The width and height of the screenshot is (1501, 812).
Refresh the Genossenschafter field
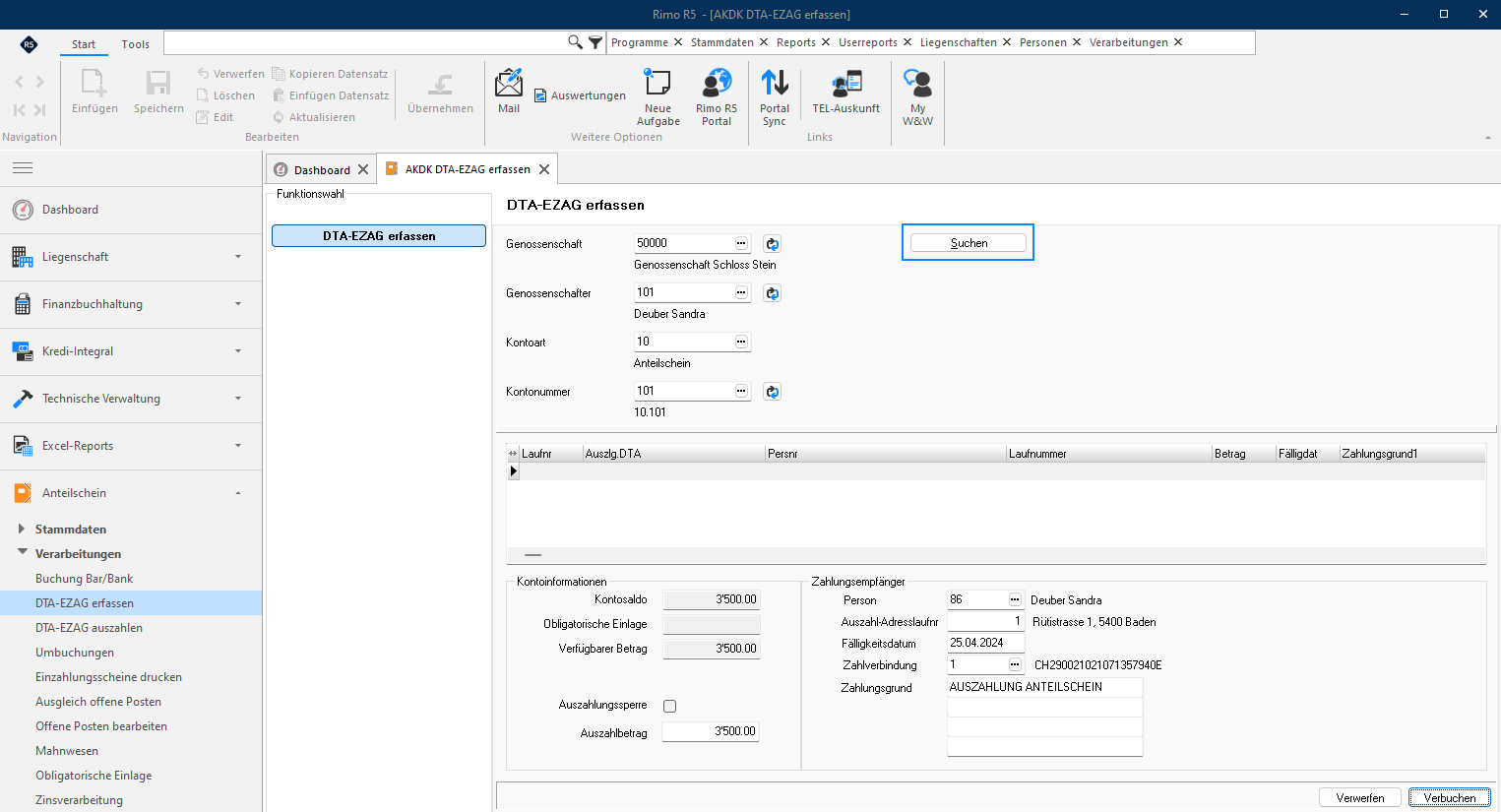pos(773,293)
